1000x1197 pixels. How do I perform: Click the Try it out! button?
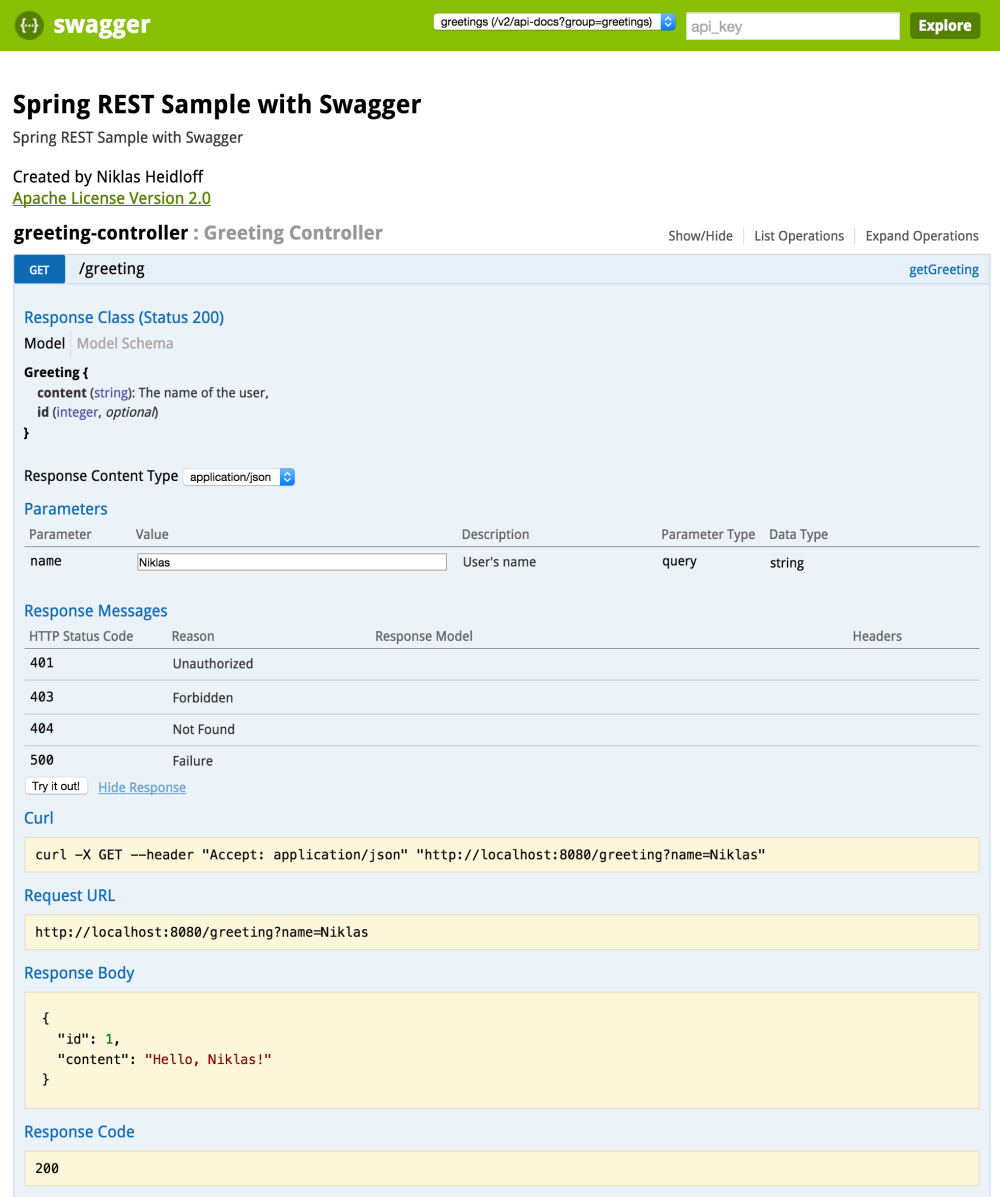pos(56,786)
